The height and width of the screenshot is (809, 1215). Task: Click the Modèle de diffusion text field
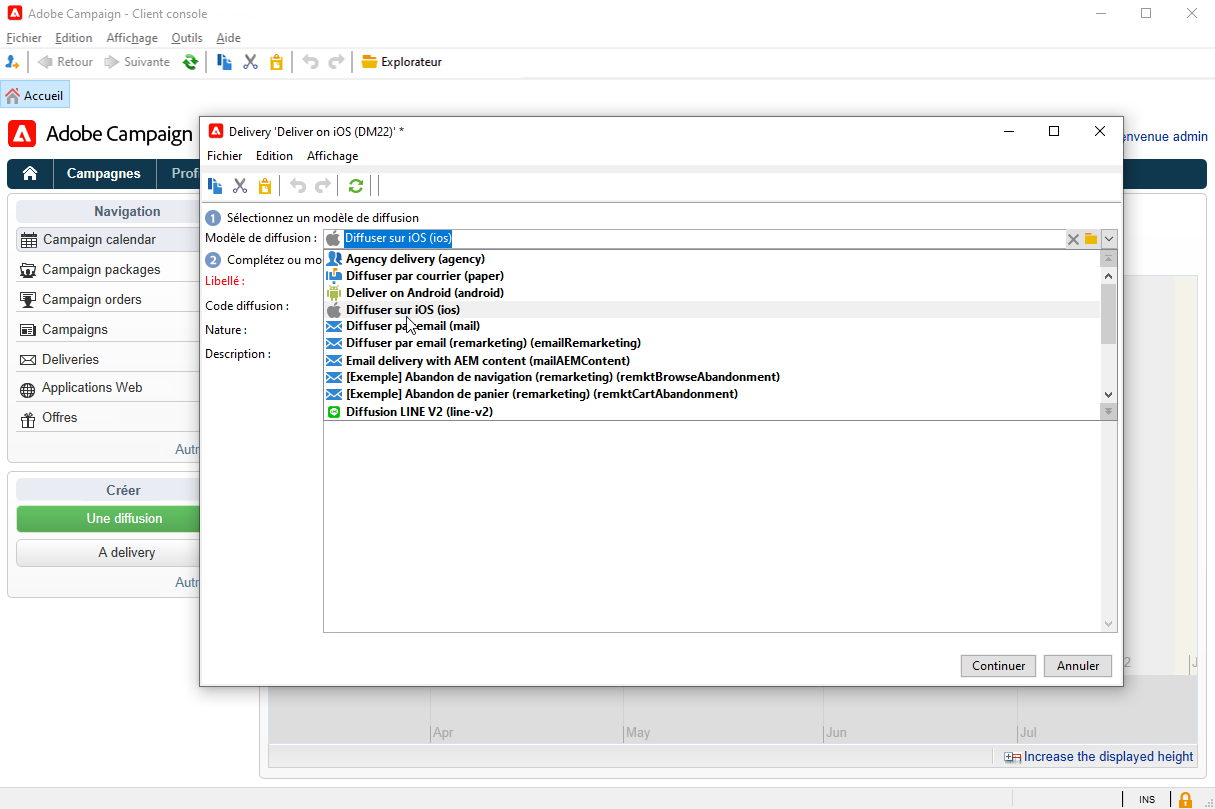point(703,239)
